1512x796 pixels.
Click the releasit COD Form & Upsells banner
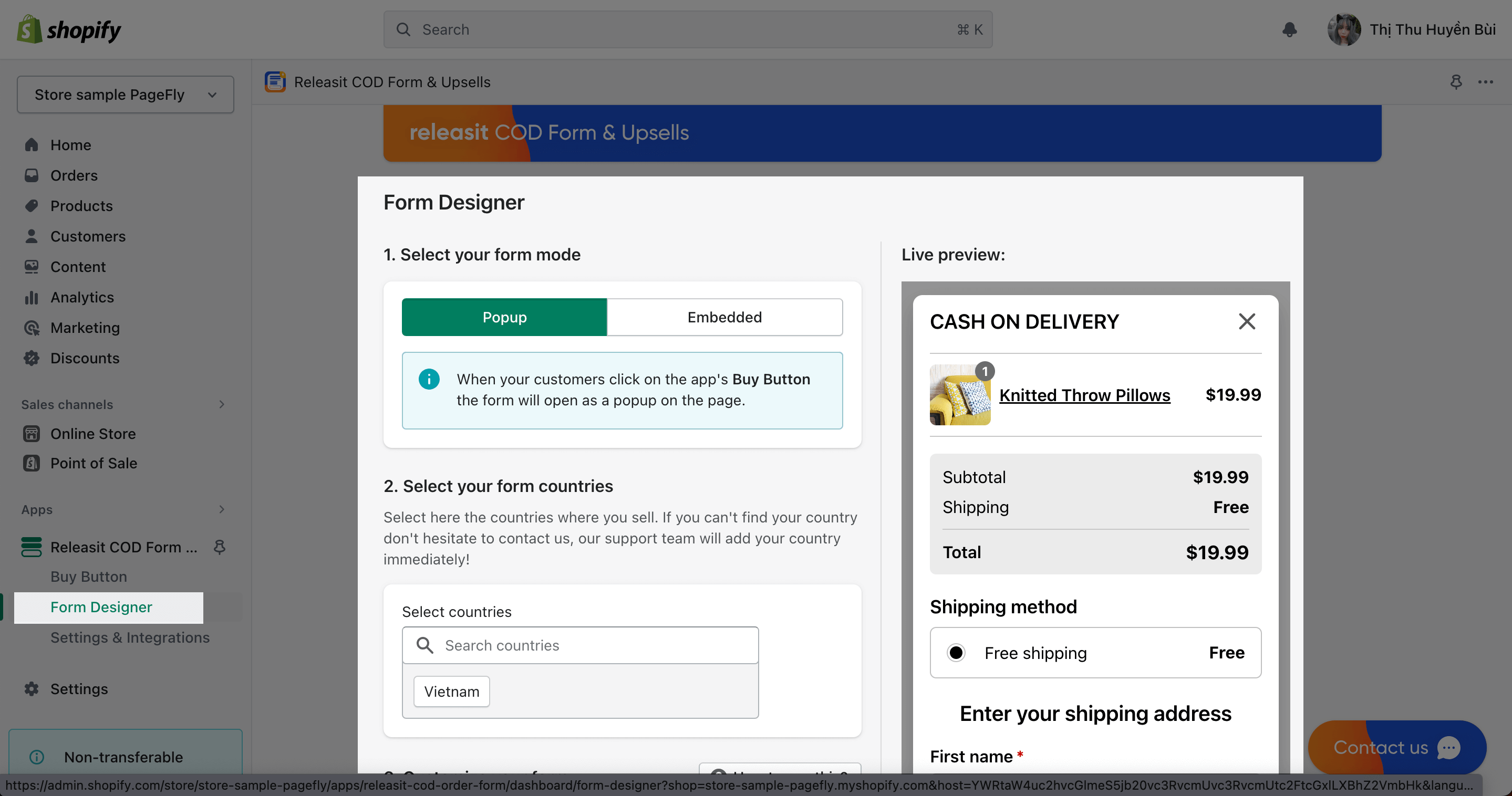882,133
